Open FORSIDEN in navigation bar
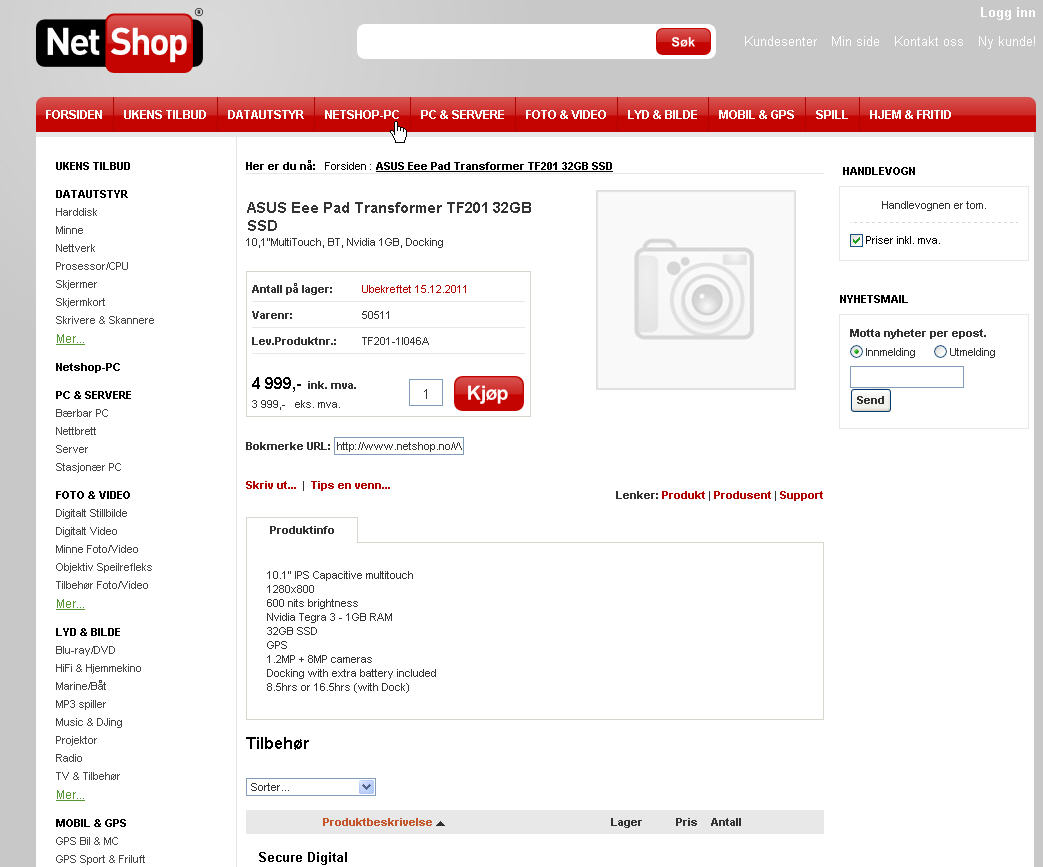The height and width of the screenshot is (867, 1043). coord(74,114)
